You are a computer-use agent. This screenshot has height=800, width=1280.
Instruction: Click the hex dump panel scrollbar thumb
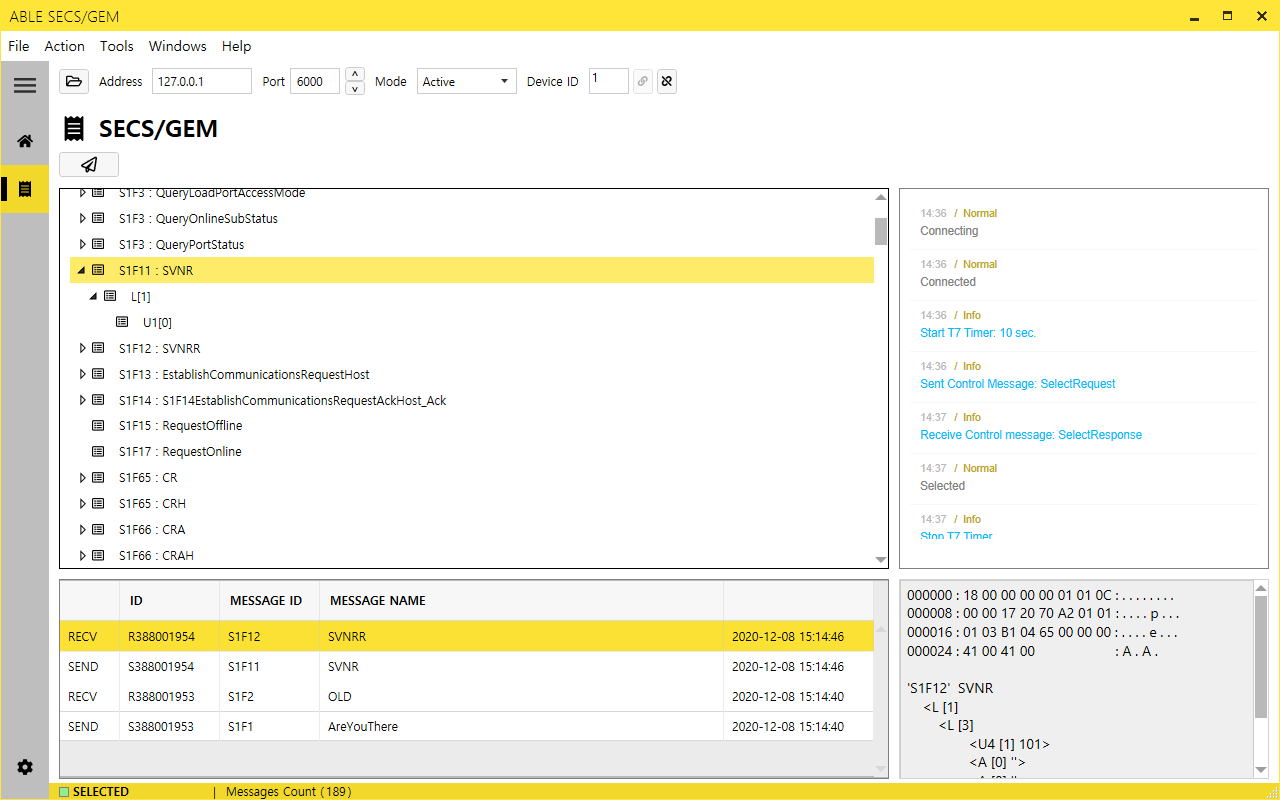pos(1261,656)
